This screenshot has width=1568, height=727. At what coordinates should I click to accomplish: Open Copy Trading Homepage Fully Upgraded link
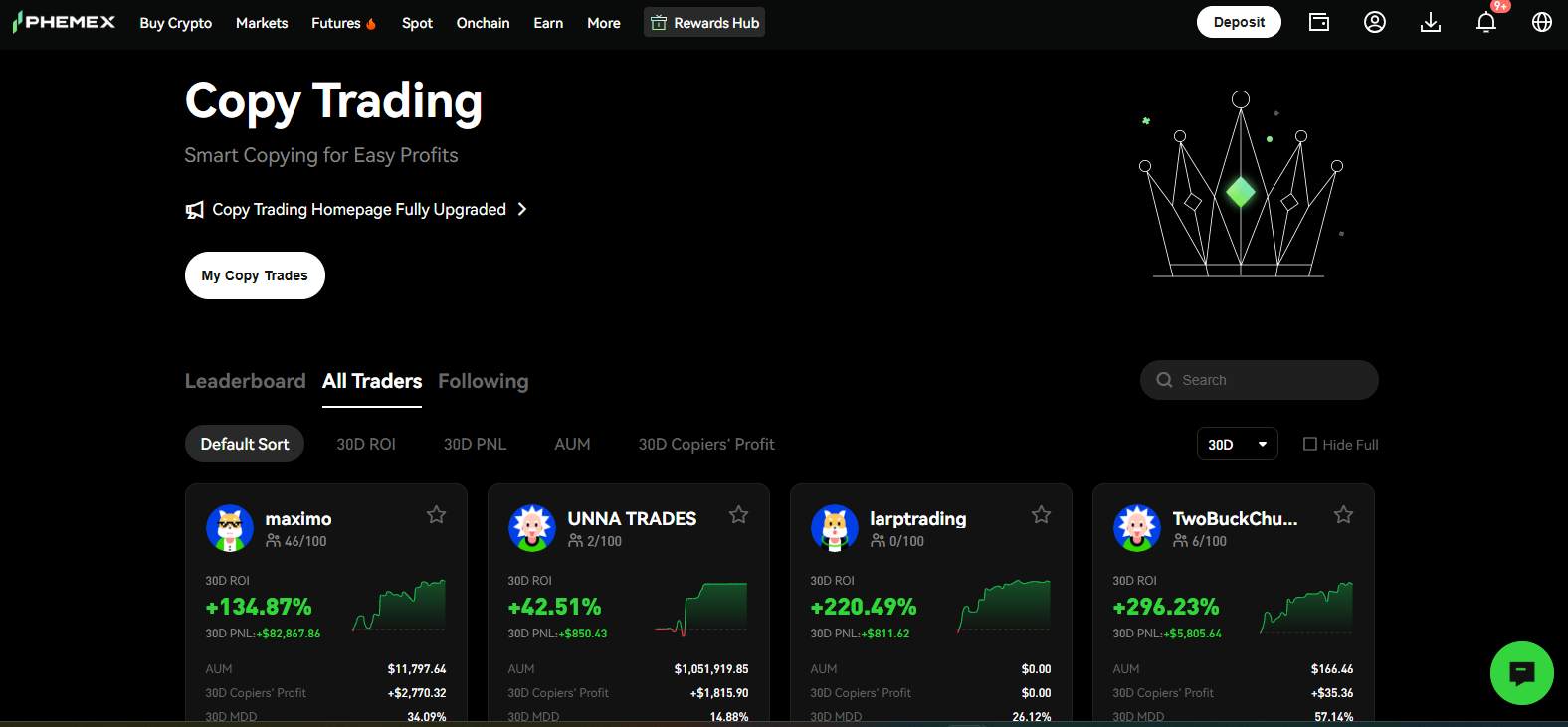pyautogui.click(x=359, y=209)
